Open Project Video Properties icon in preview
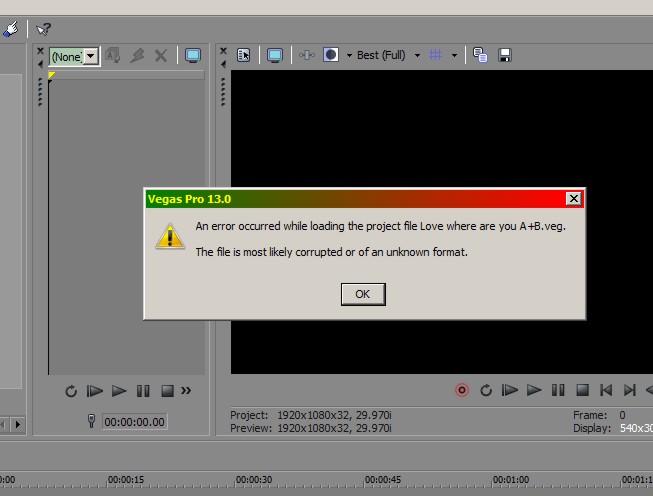The height and width of the screenshot is (496, 653). 244,55
